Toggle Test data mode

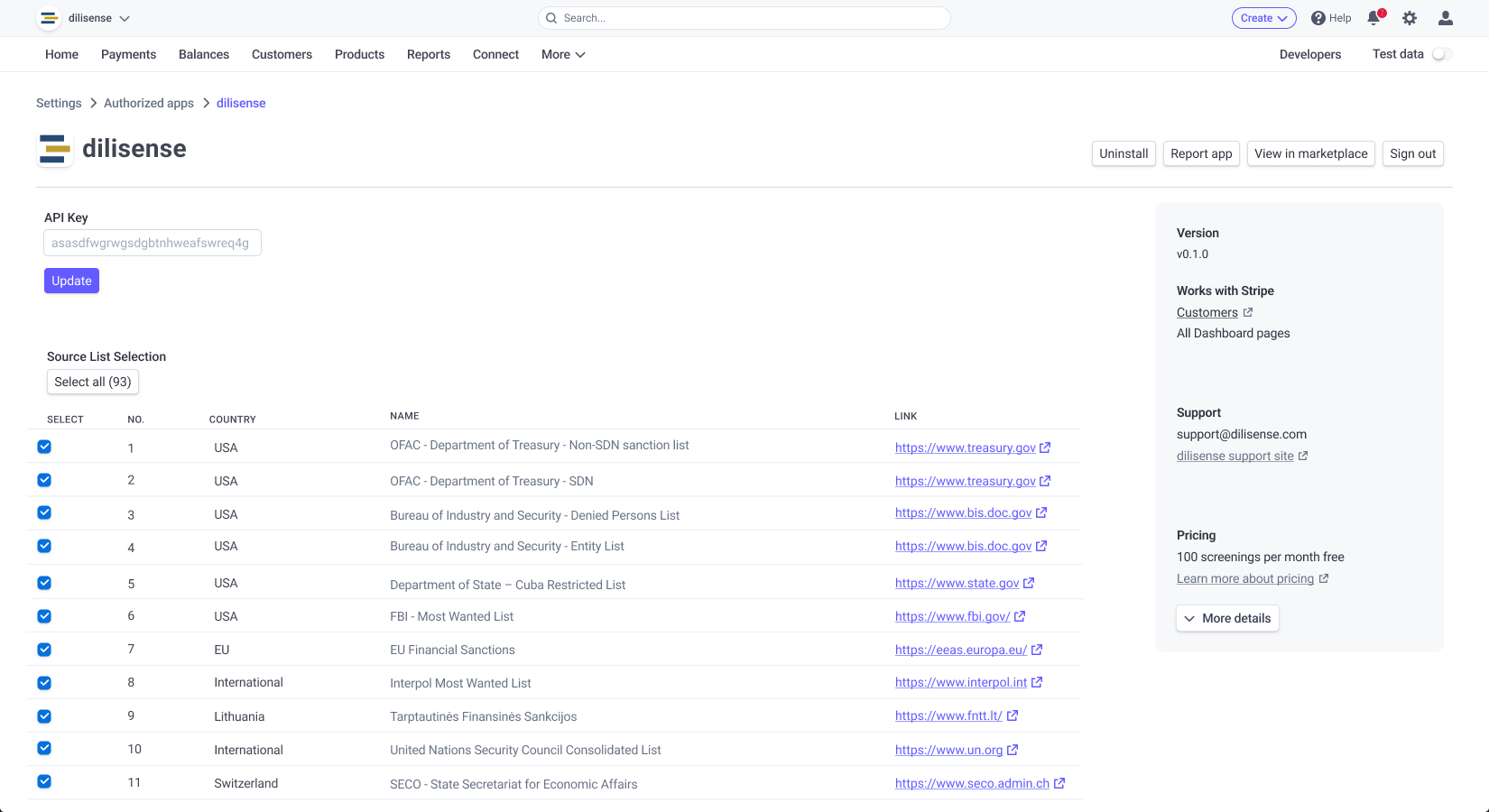tap(1441, 54)
